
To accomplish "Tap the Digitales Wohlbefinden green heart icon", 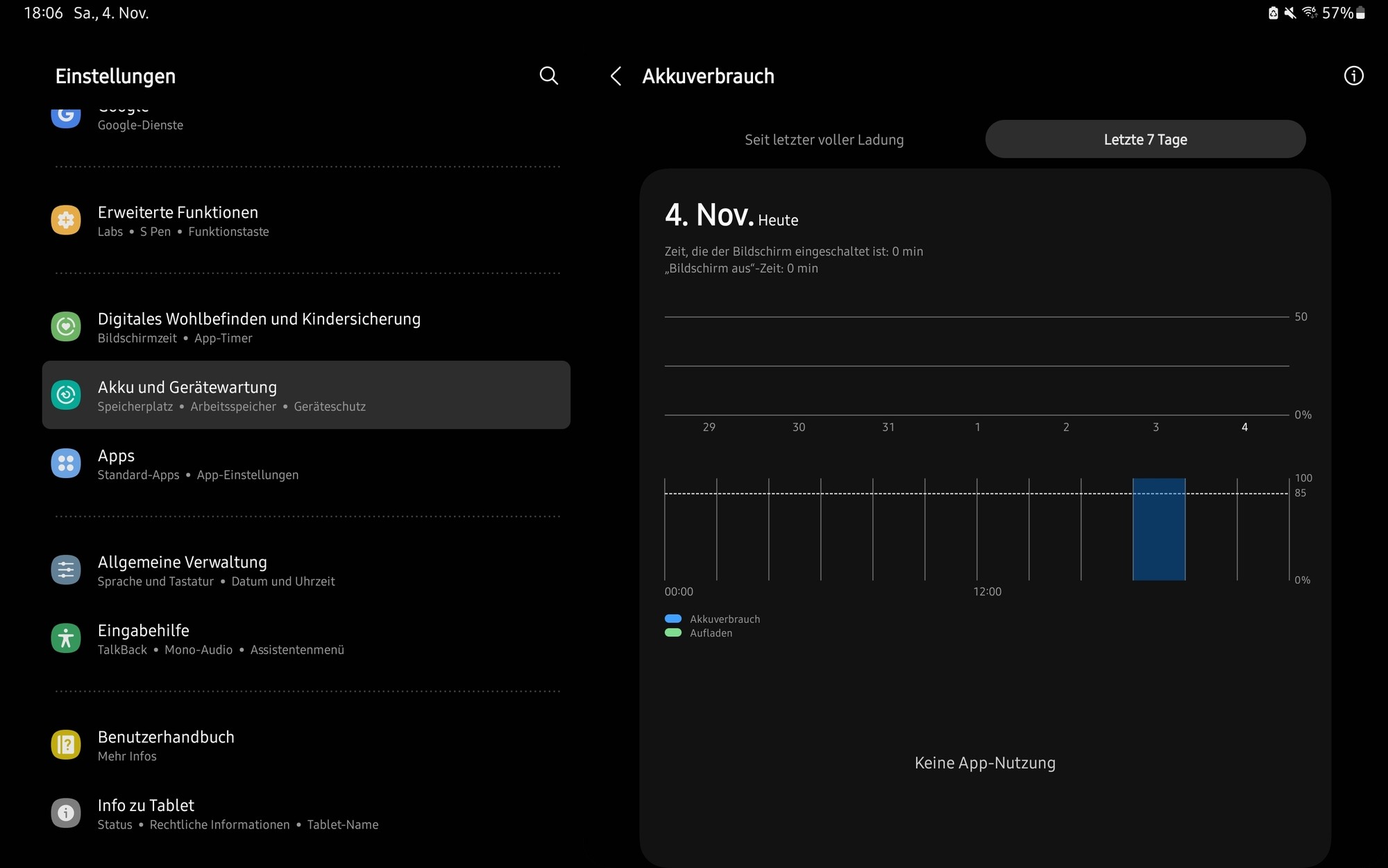I will [x=66, y=326].
